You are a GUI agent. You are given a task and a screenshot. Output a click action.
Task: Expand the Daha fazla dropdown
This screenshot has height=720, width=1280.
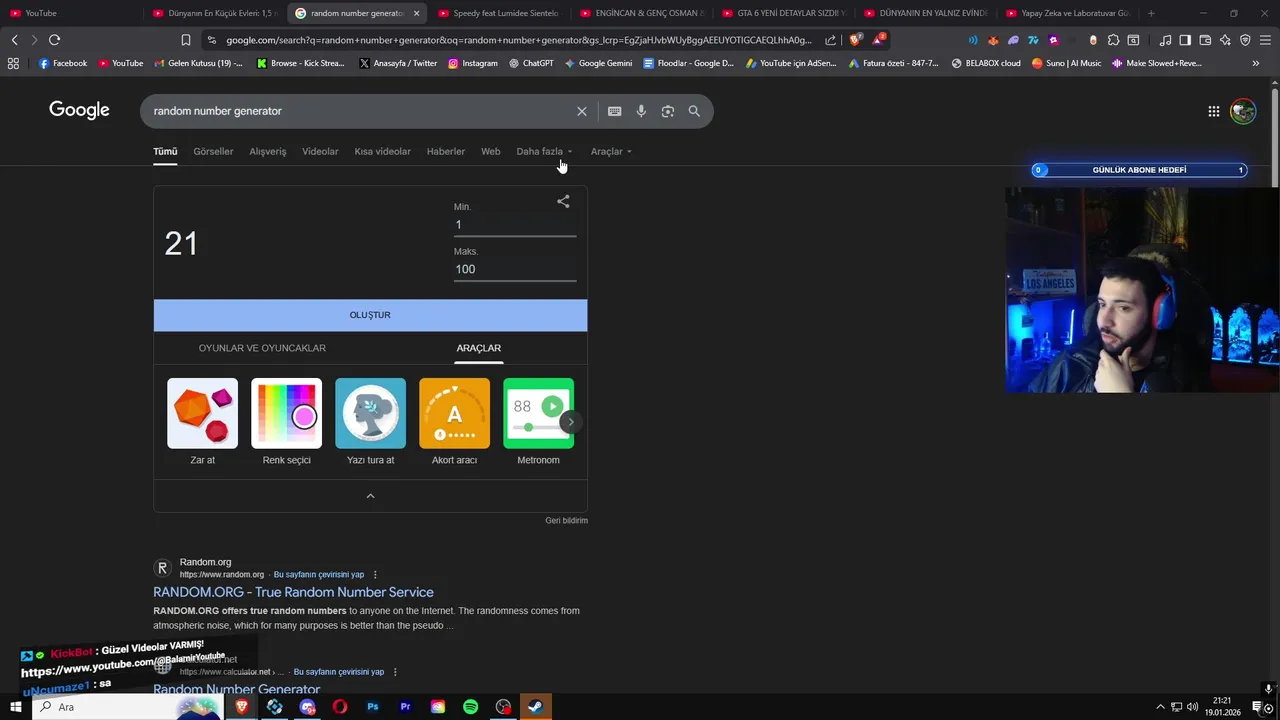tap(544, 151)
